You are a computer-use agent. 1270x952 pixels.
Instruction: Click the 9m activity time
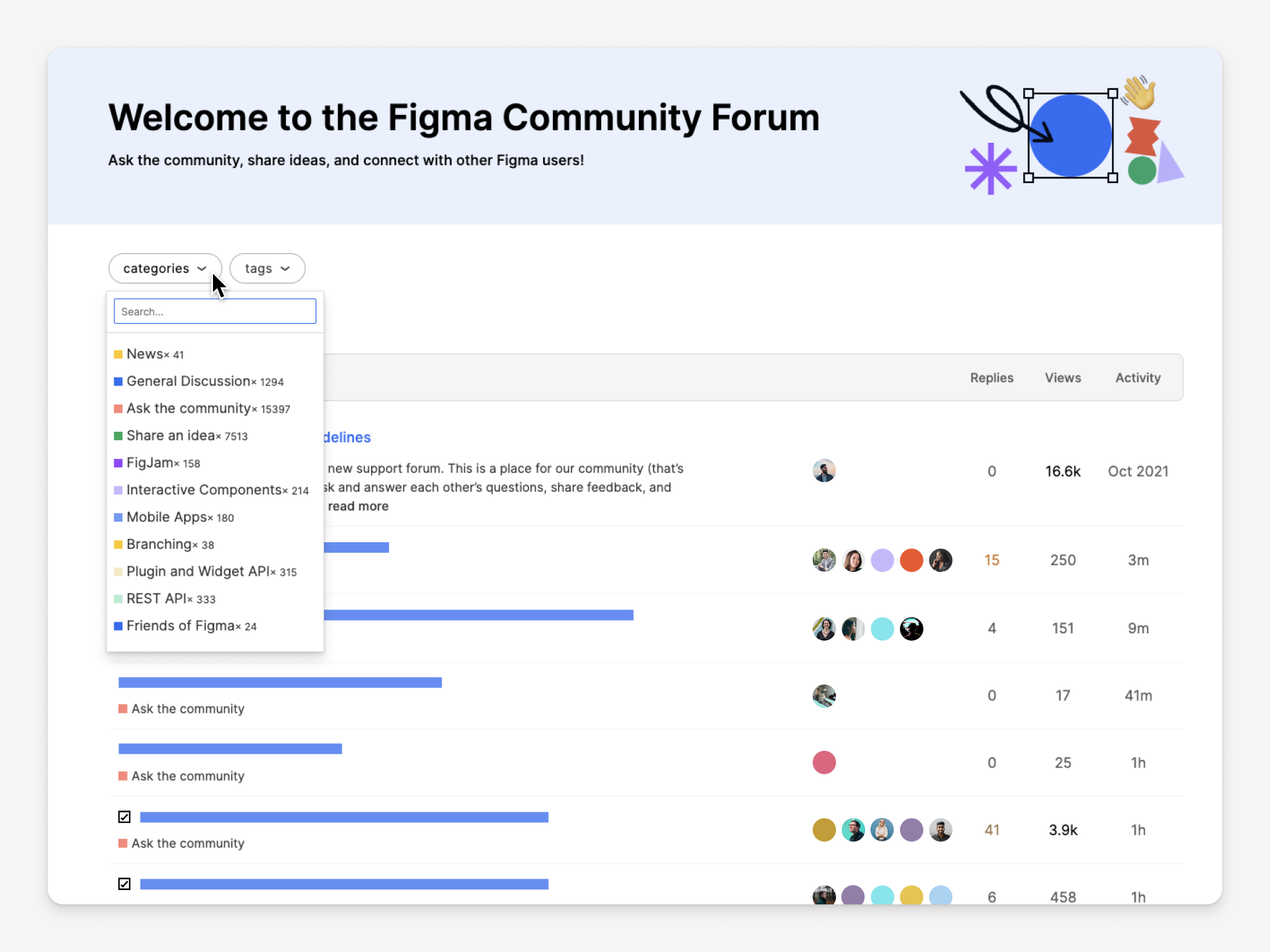1138,628
